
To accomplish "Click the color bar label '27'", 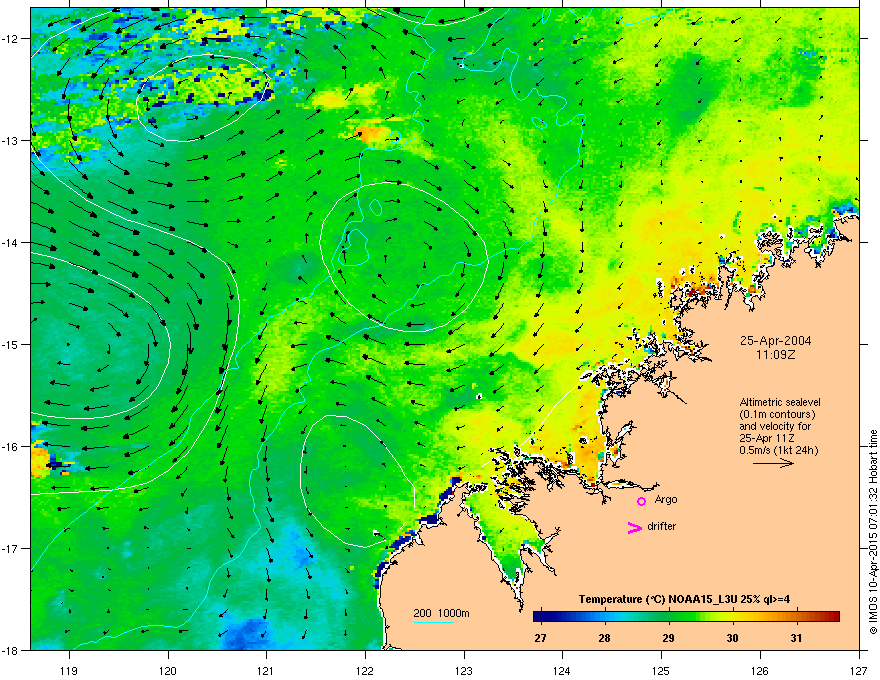I will point(540,638).
